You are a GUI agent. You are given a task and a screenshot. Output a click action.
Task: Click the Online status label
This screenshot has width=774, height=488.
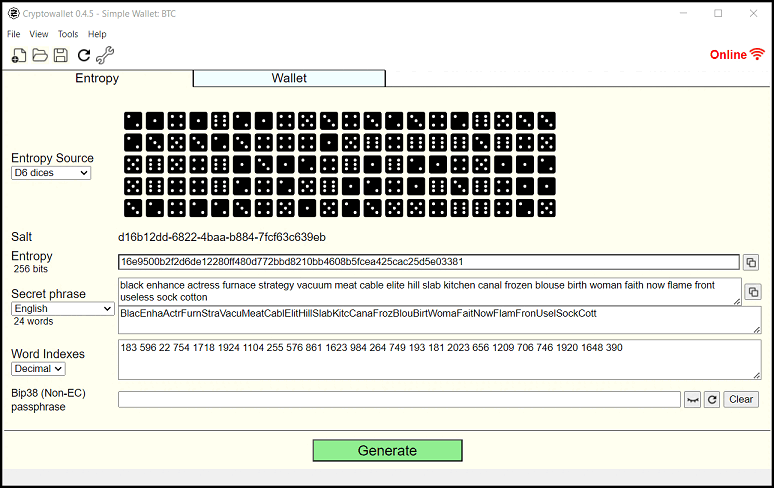point(728,55)
